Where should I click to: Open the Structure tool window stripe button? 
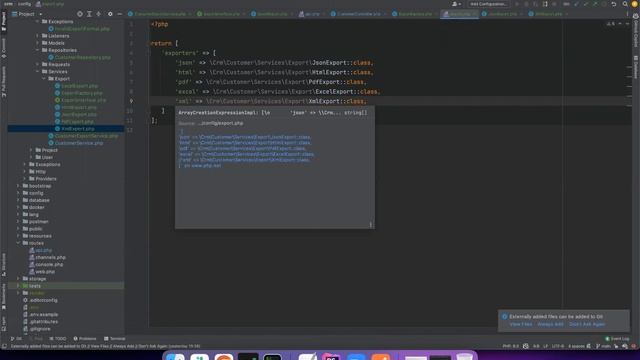pyautogui.click(x=4, y=264)
